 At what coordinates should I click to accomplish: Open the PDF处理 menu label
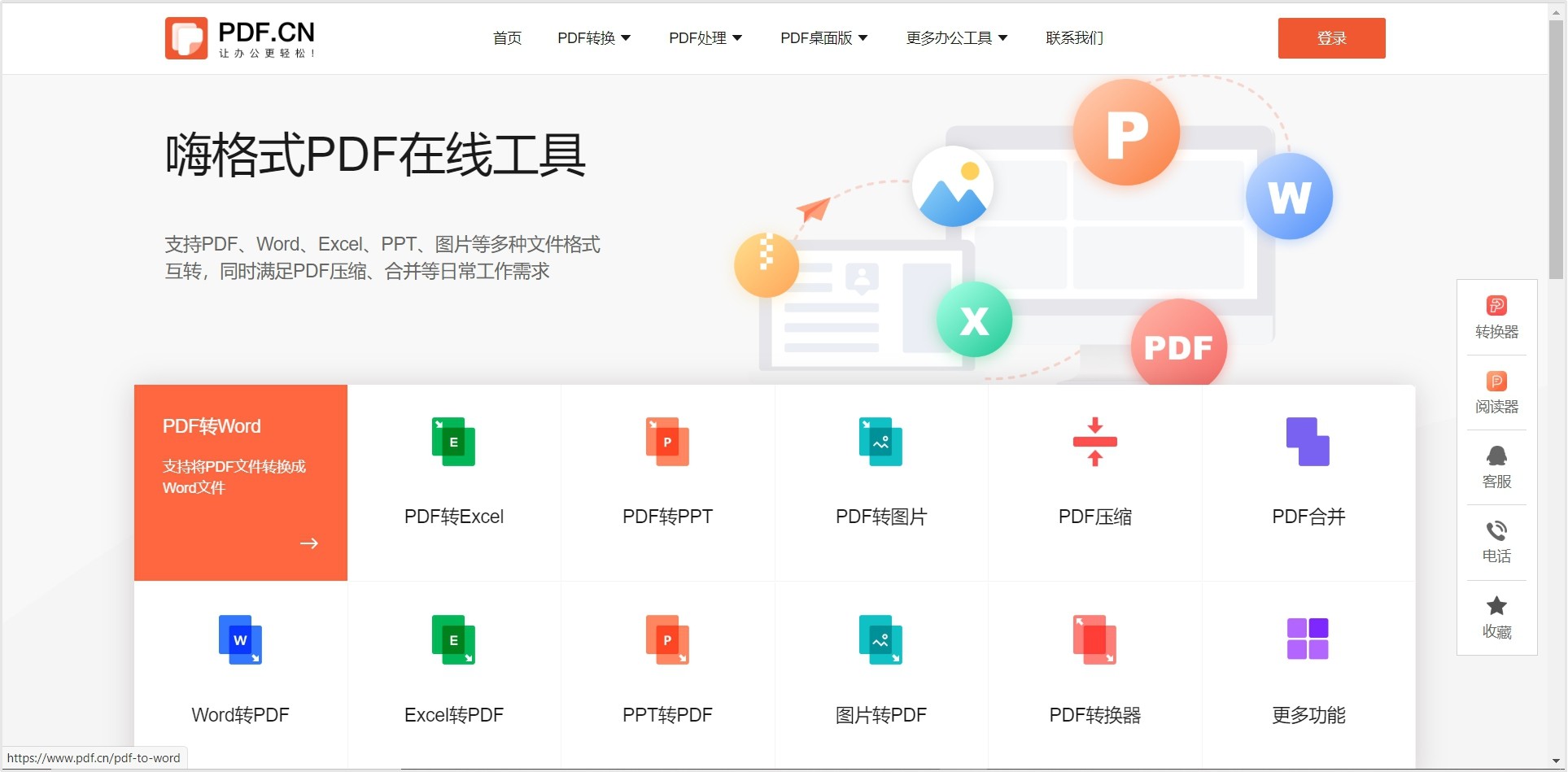pos(697,38)
